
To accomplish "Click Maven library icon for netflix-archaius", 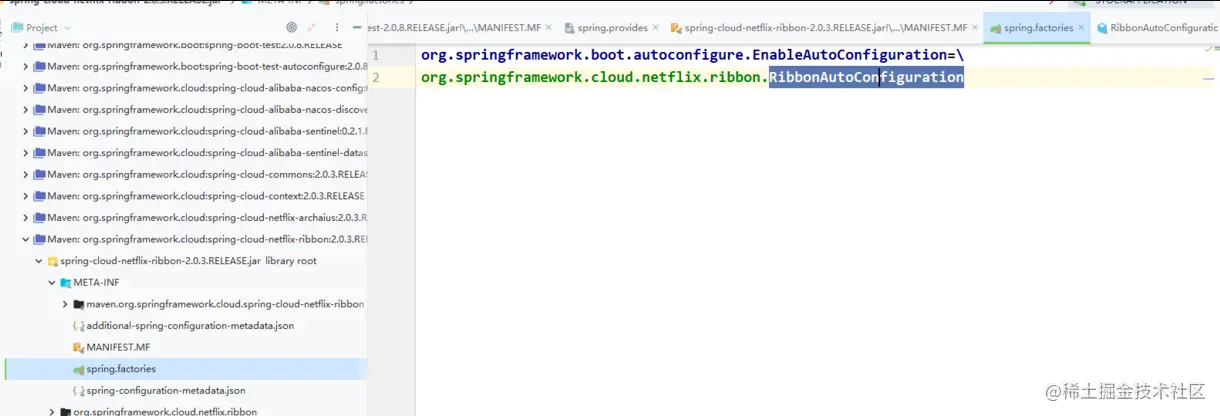I will 40,217.
